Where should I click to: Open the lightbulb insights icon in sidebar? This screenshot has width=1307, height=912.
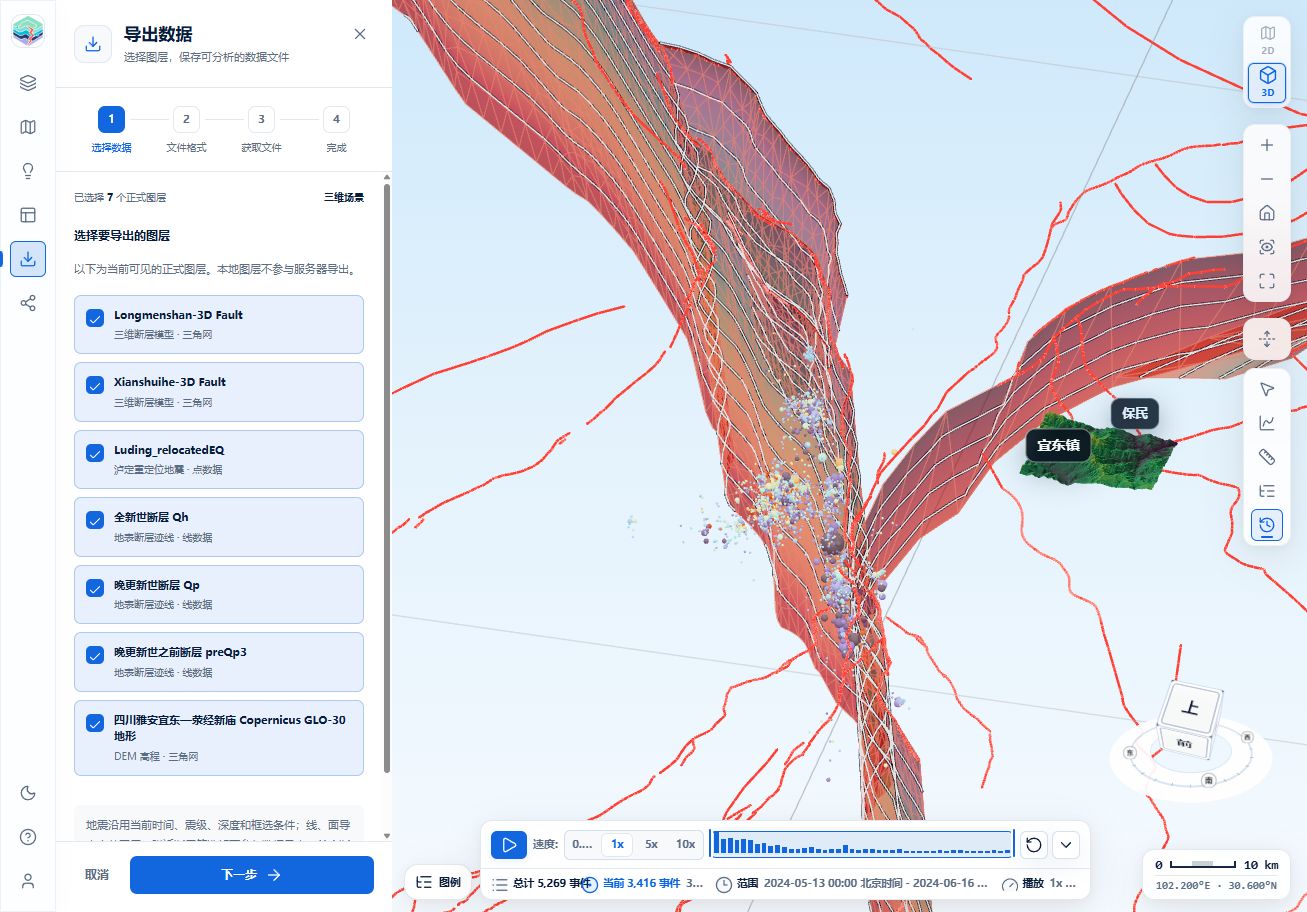click(28, 171)
